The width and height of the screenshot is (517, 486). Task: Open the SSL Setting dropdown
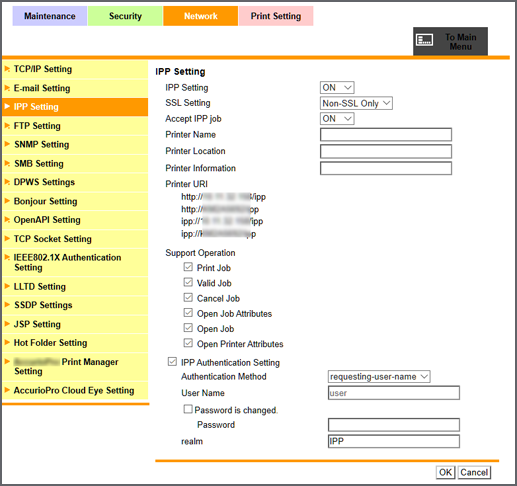tap(356, 103)
